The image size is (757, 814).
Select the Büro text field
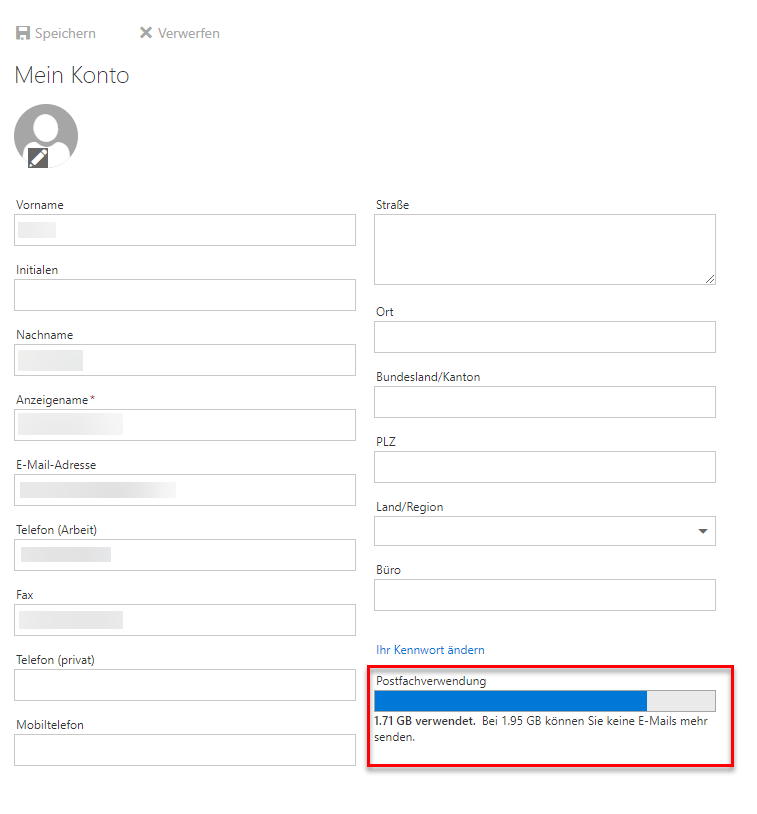(544, 595)
